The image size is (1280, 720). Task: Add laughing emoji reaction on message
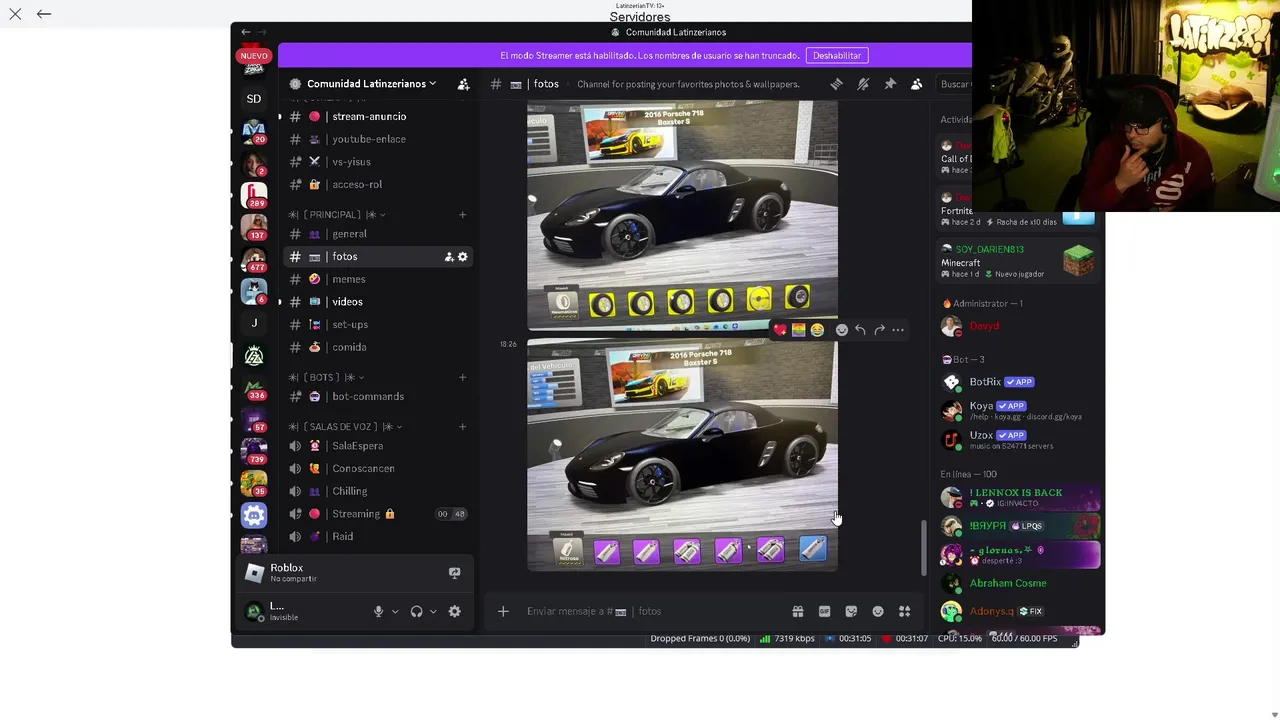(817, 330)
